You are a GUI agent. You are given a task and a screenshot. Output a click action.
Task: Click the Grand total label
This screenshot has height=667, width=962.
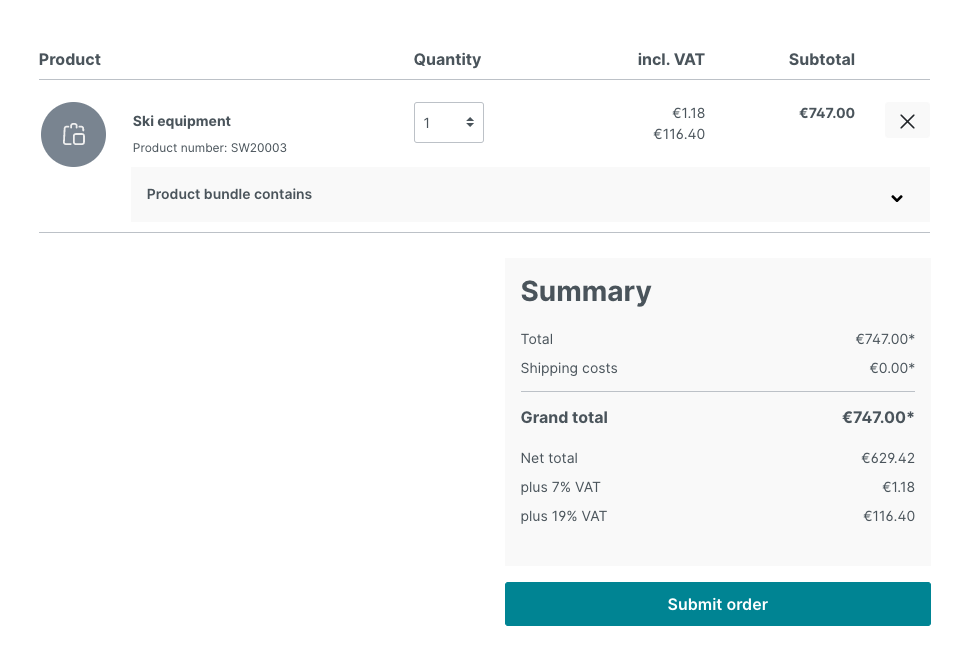tap(564, 417)
